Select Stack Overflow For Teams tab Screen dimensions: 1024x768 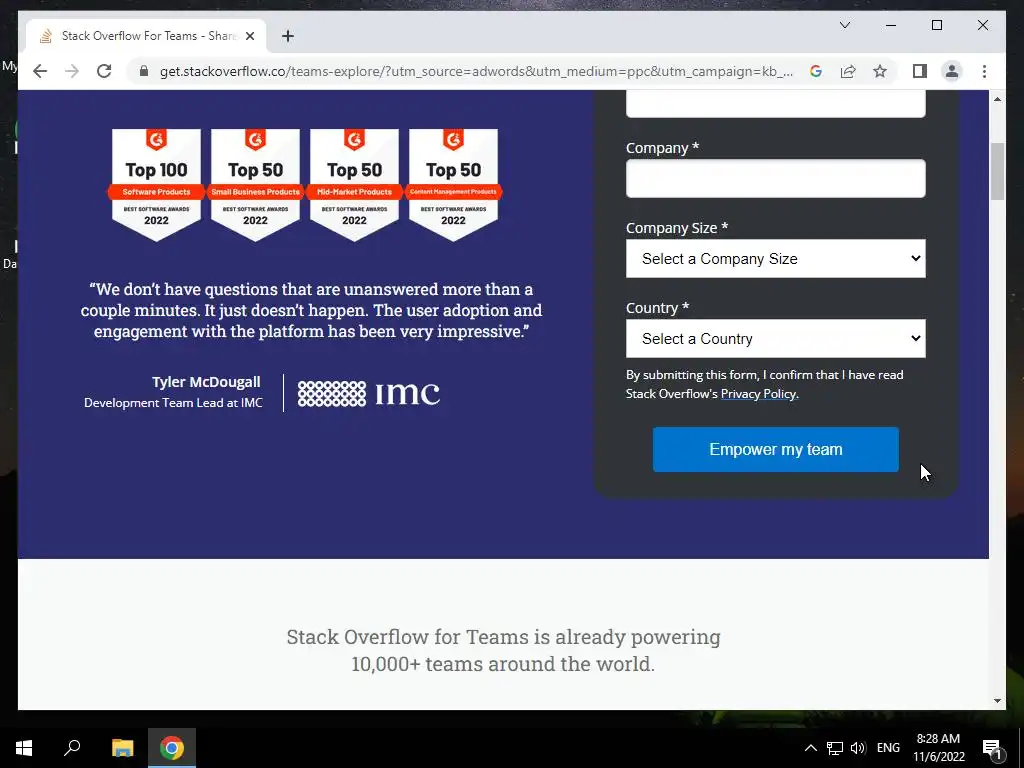146,36
